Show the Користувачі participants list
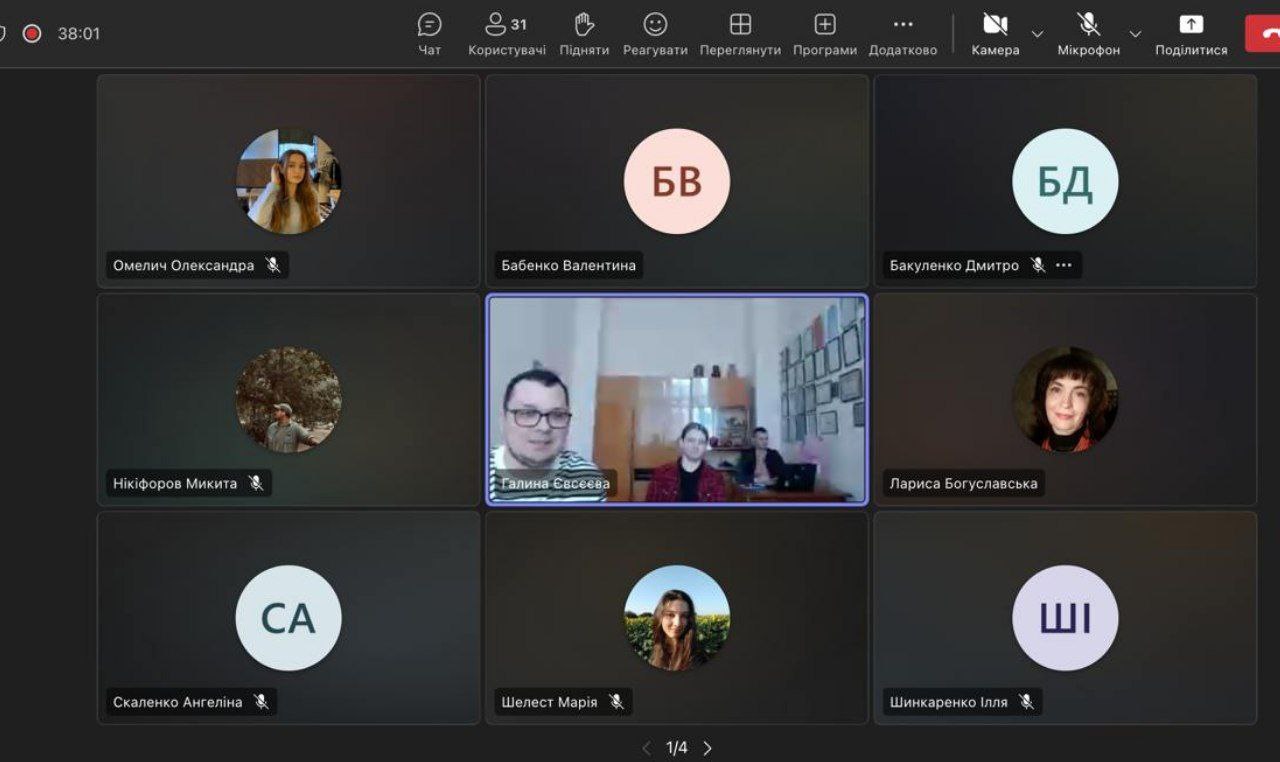 pos(507,34)
